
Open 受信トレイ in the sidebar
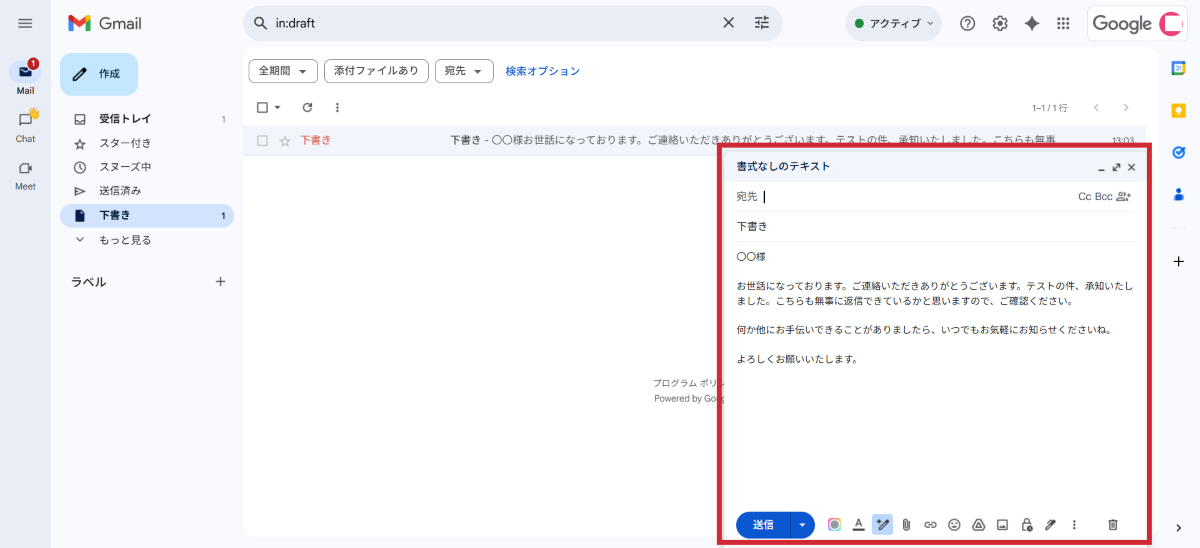click(x=125, y=119)
